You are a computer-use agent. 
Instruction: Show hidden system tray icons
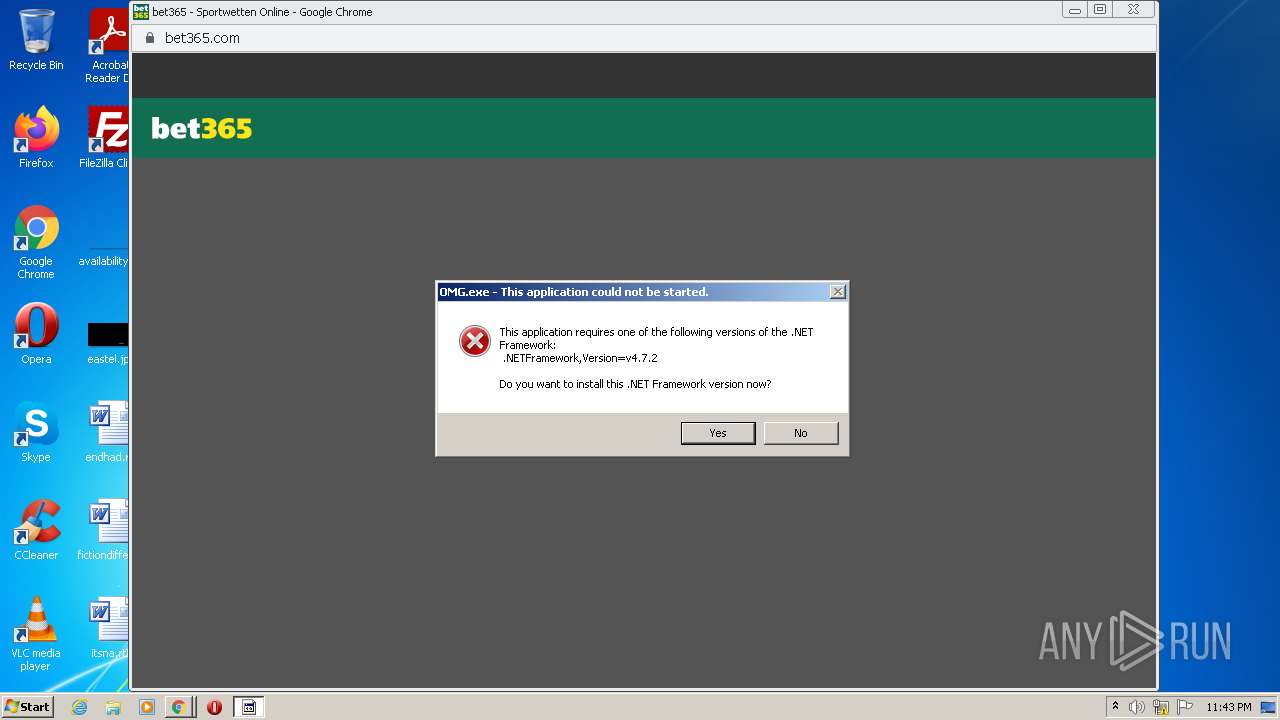point(1115,707)
